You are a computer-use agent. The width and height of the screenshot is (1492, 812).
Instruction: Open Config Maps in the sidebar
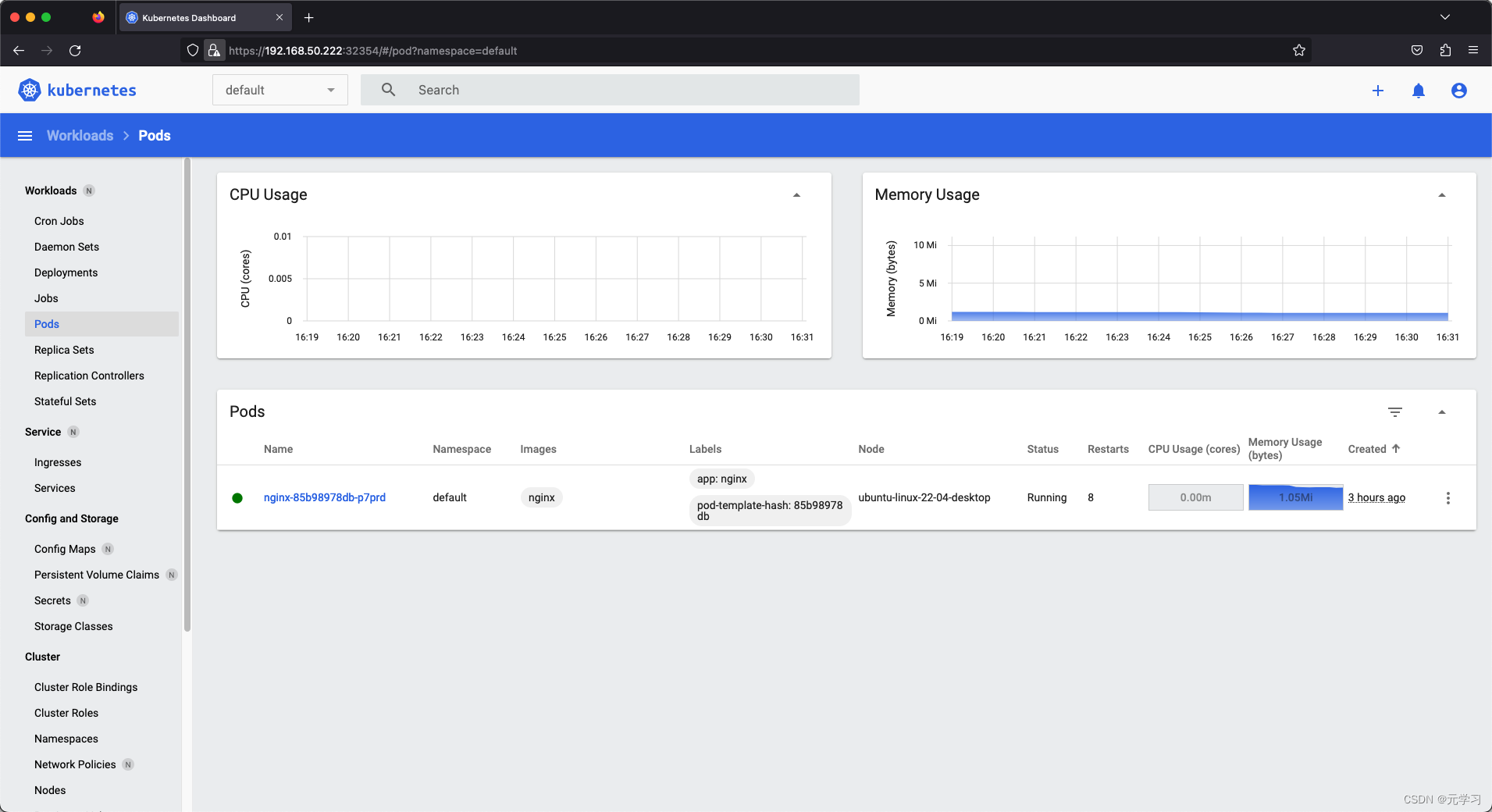click(65, 549)
